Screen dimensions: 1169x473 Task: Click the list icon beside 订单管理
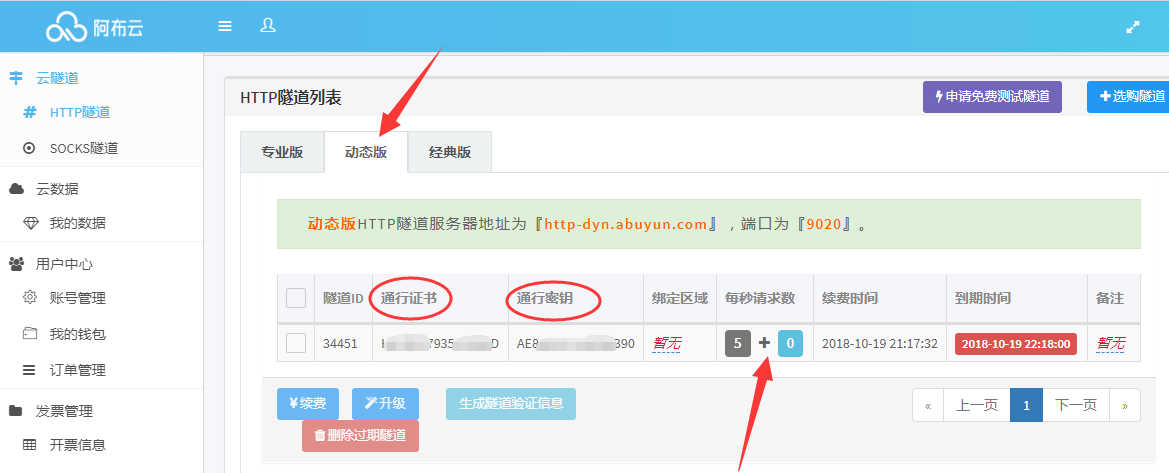pos(30,370)
